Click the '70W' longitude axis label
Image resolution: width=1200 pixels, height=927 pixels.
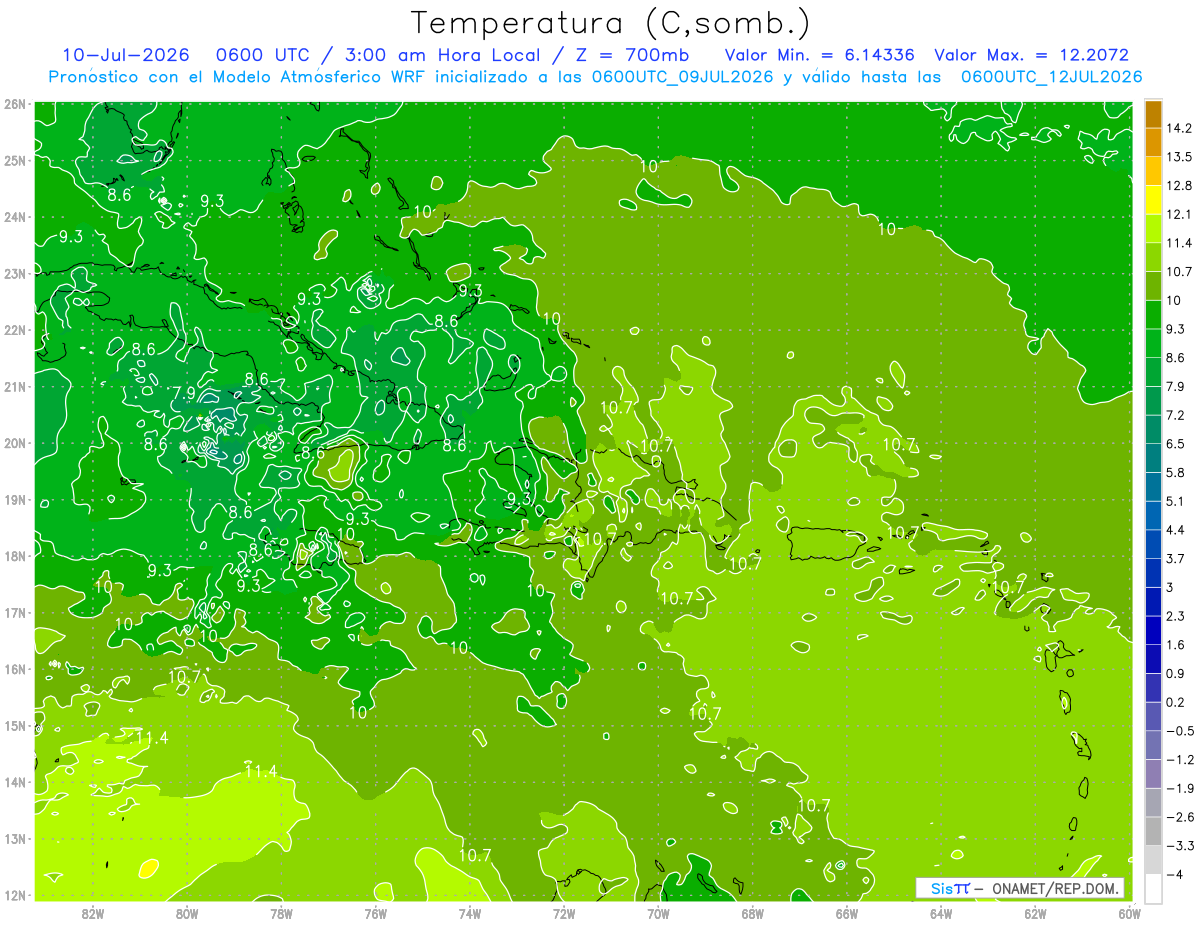[x=658, y=913]
